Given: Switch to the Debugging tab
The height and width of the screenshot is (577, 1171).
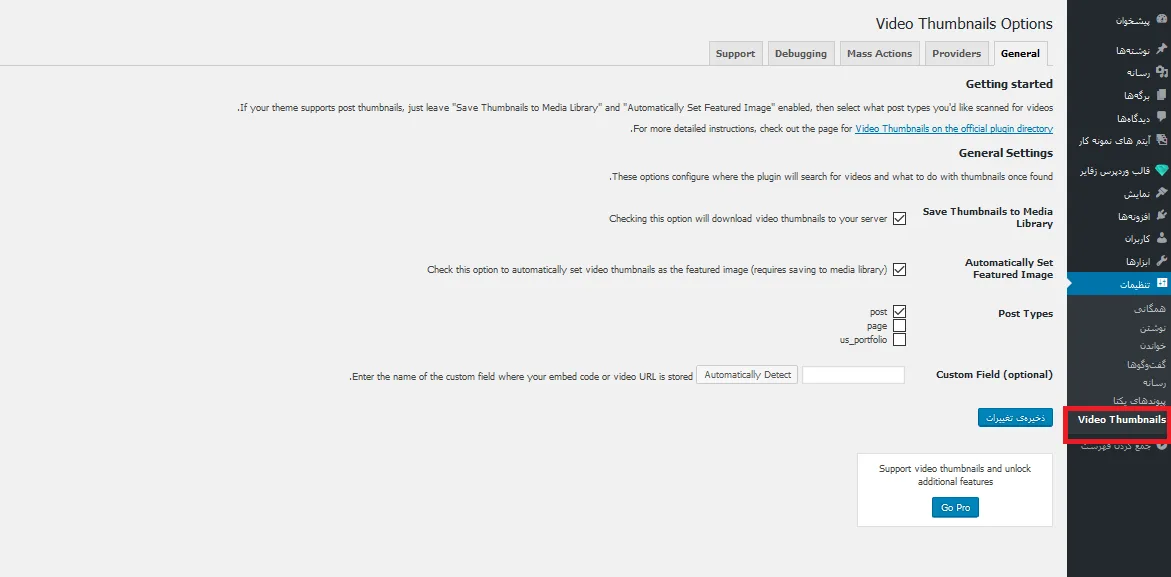Looking at the screenshot, I should point(801,54).
